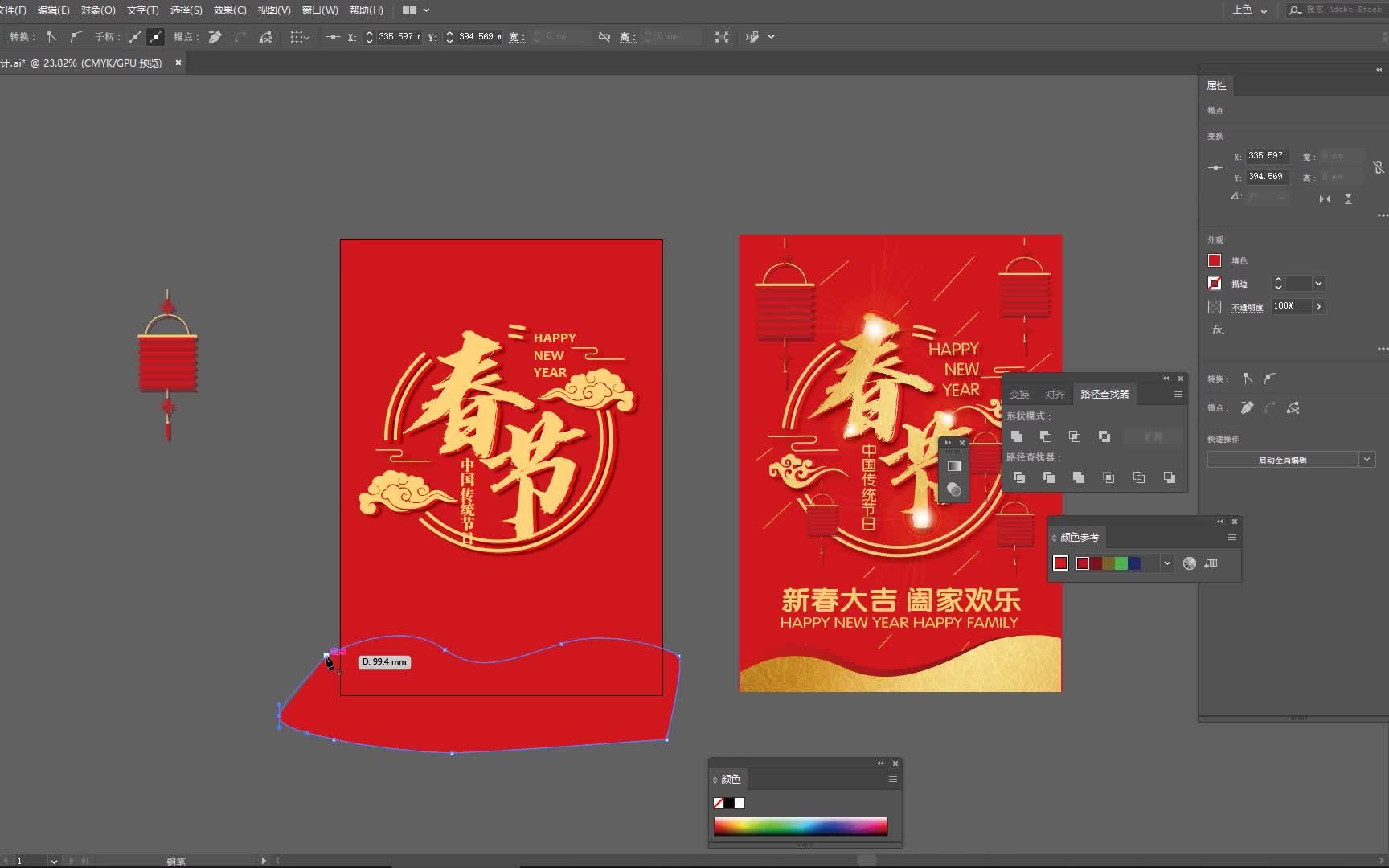Expand opacity slider arrow
This screenshot has height=868, width=1389.
(x=1318, y=306)
